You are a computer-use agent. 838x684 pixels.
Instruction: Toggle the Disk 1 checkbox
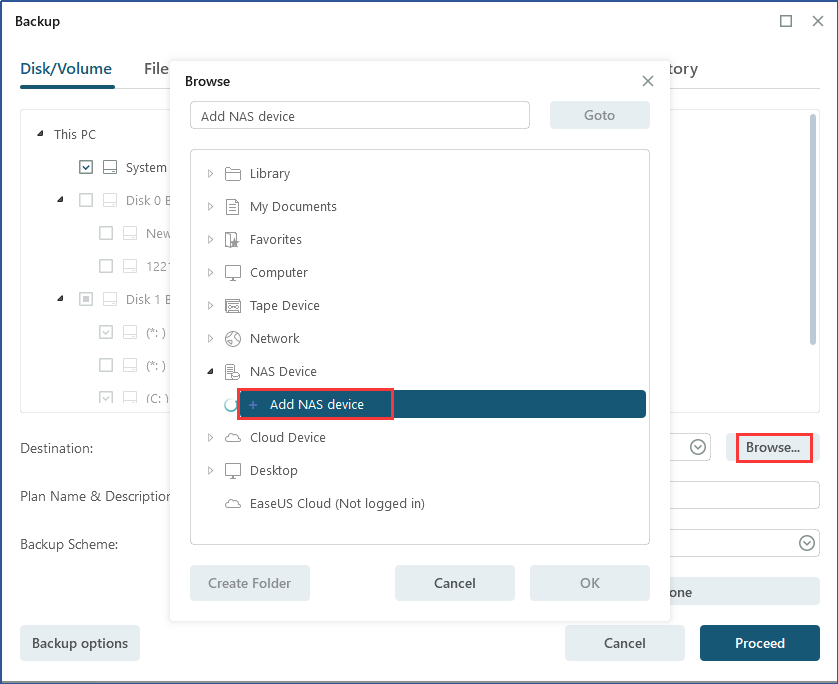tap(86, 300)
